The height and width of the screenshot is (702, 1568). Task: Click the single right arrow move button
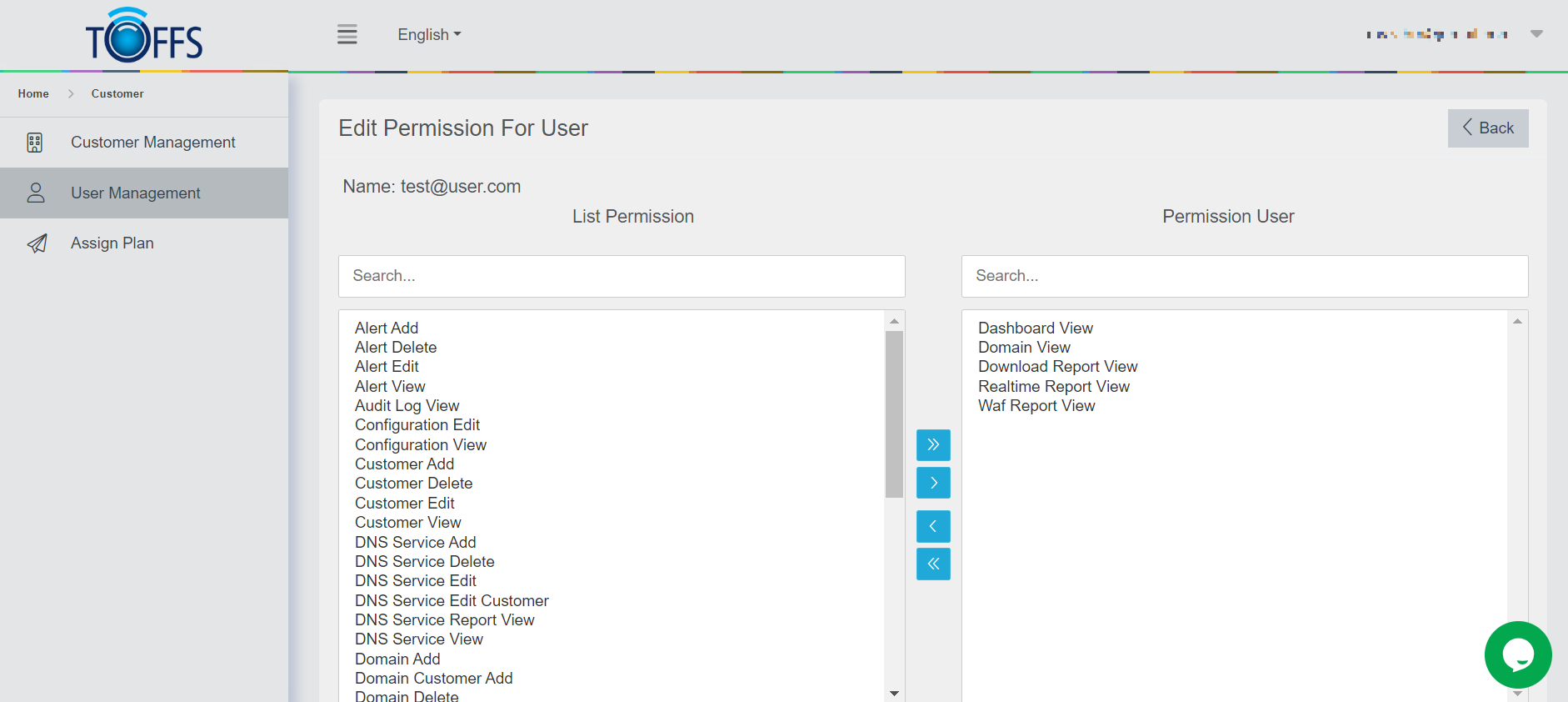pyautogui.click(x=933, y=483)
